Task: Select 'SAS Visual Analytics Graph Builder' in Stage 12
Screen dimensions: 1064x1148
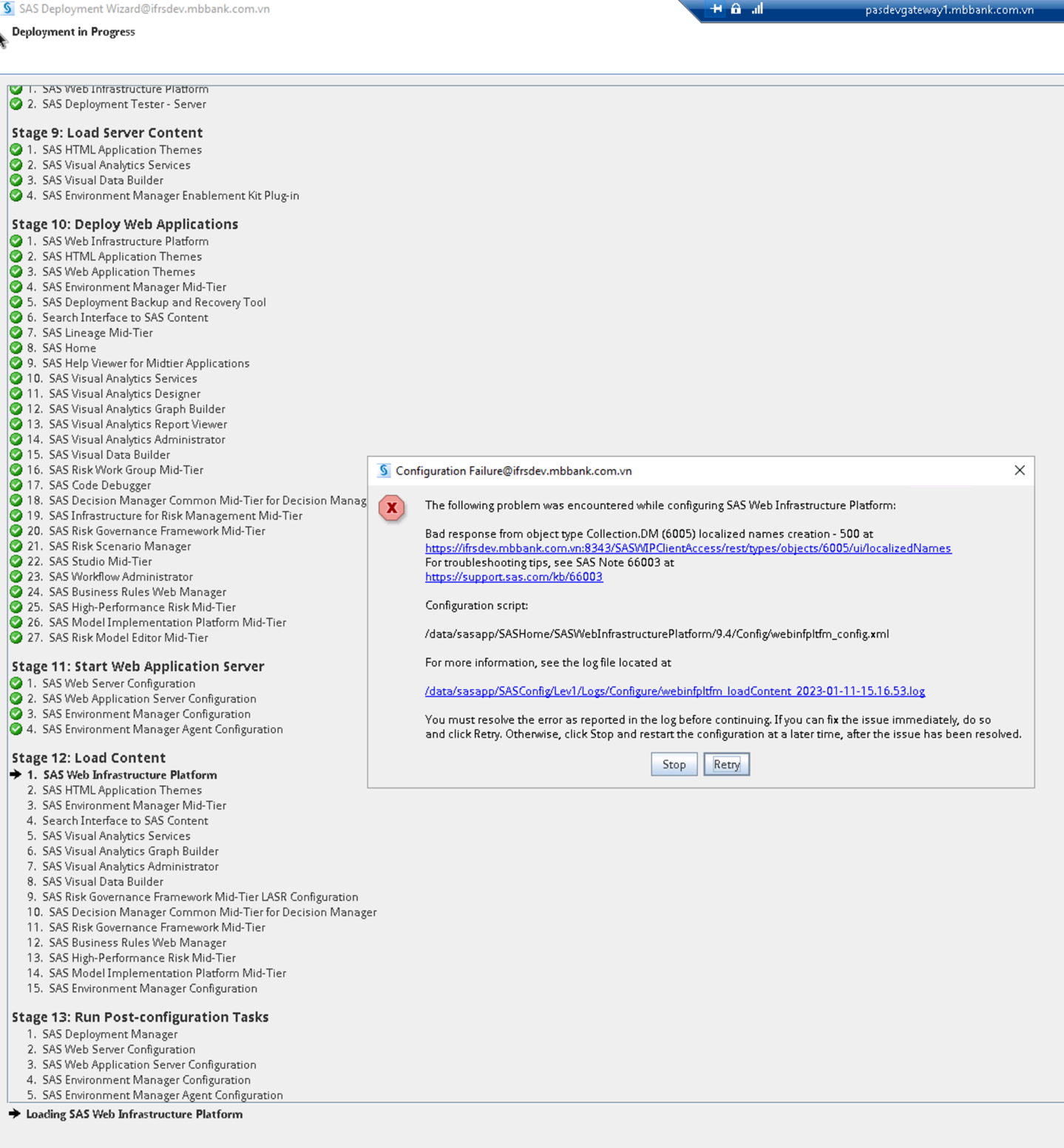Action: [130, 851]
